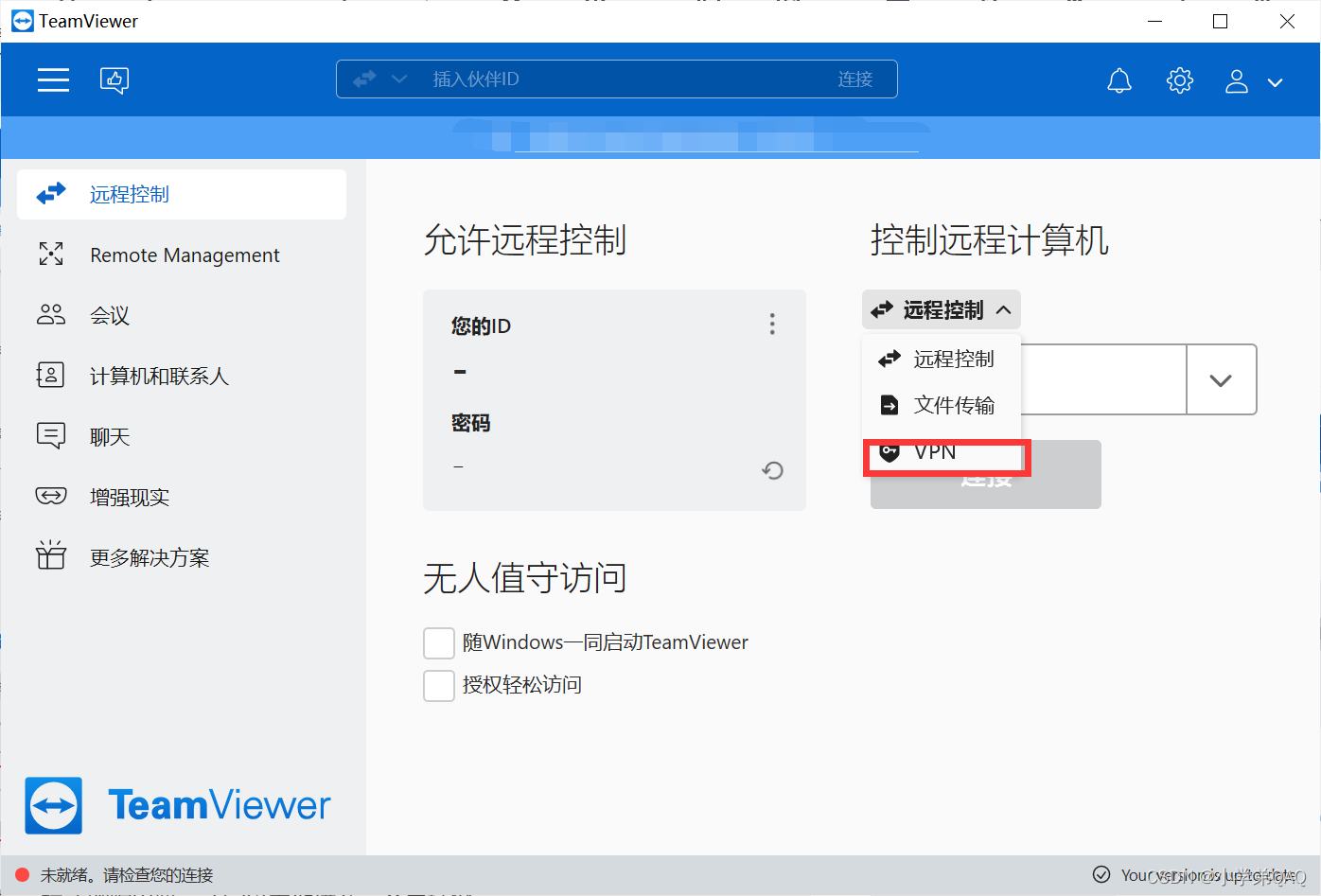
Task: Click the 允许远程控制 heading
Action: point(525,240)
